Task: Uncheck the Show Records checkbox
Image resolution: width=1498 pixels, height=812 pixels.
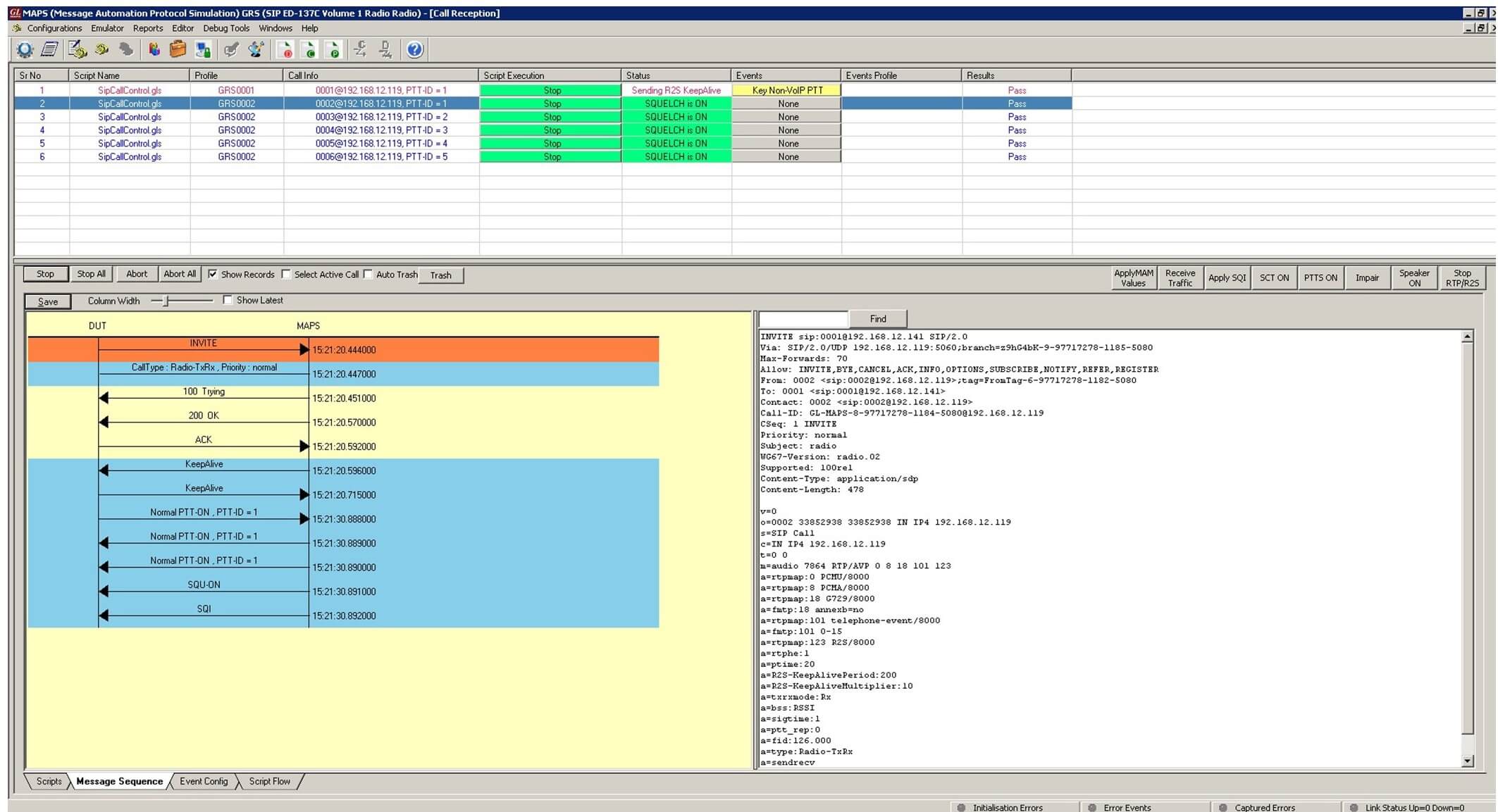Action: [x=213, y=274]
